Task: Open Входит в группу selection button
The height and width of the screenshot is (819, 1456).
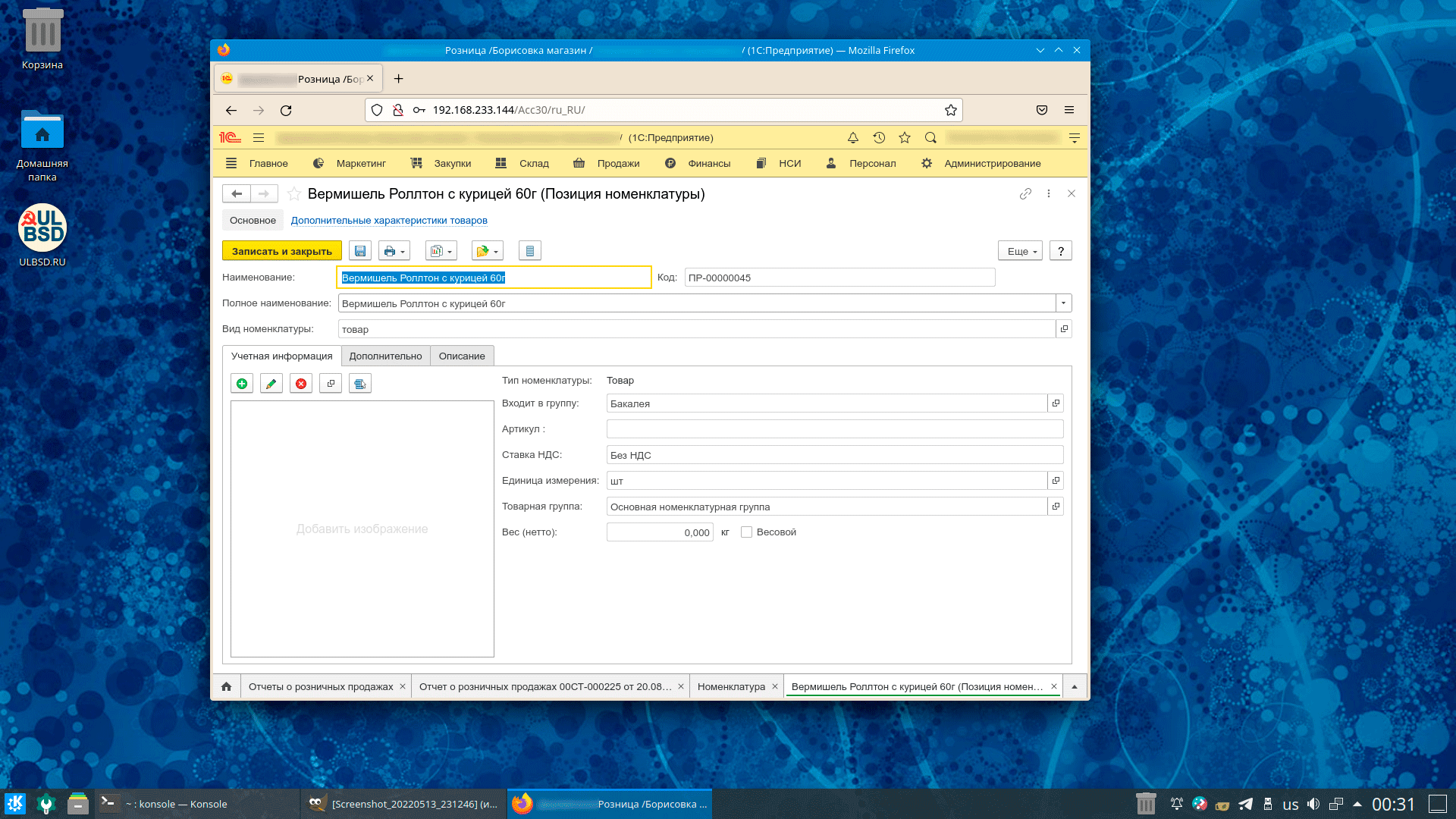Action: [x=1056, y=403]
